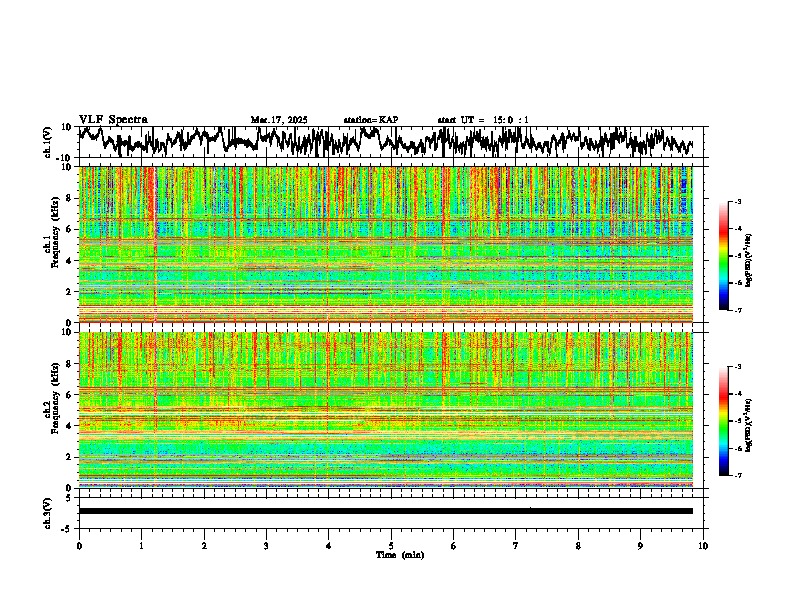Click the 8 kHz tick on ch.1 frequency axis
The image size is (792, 612).
69,198
